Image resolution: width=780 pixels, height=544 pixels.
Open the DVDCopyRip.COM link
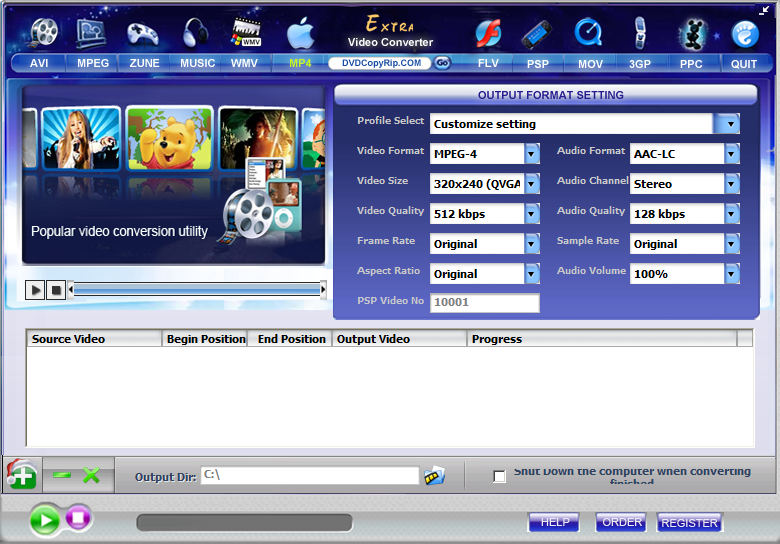pyautogui.click(x=381, y=63)
